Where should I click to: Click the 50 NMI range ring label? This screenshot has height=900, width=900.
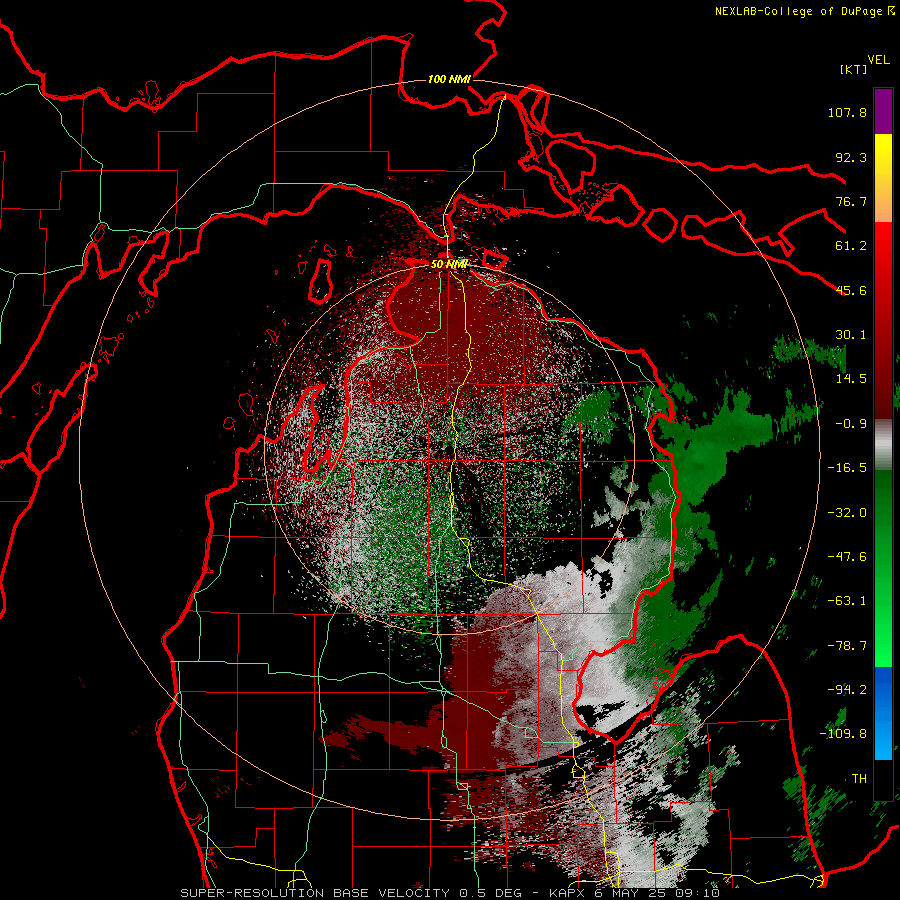click(449, 264)
